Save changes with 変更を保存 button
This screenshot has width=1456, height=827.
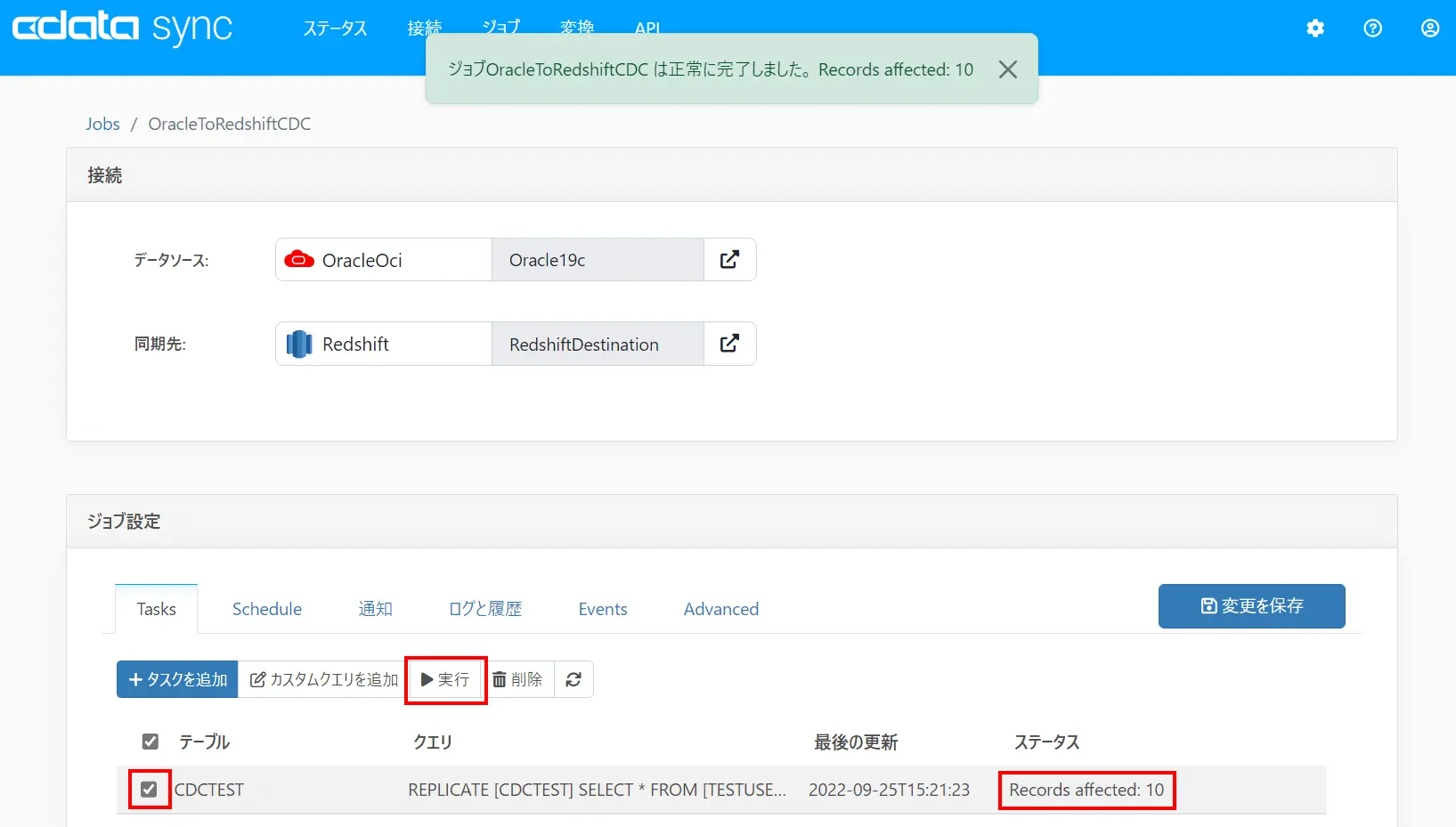[x=1251, y=606]
